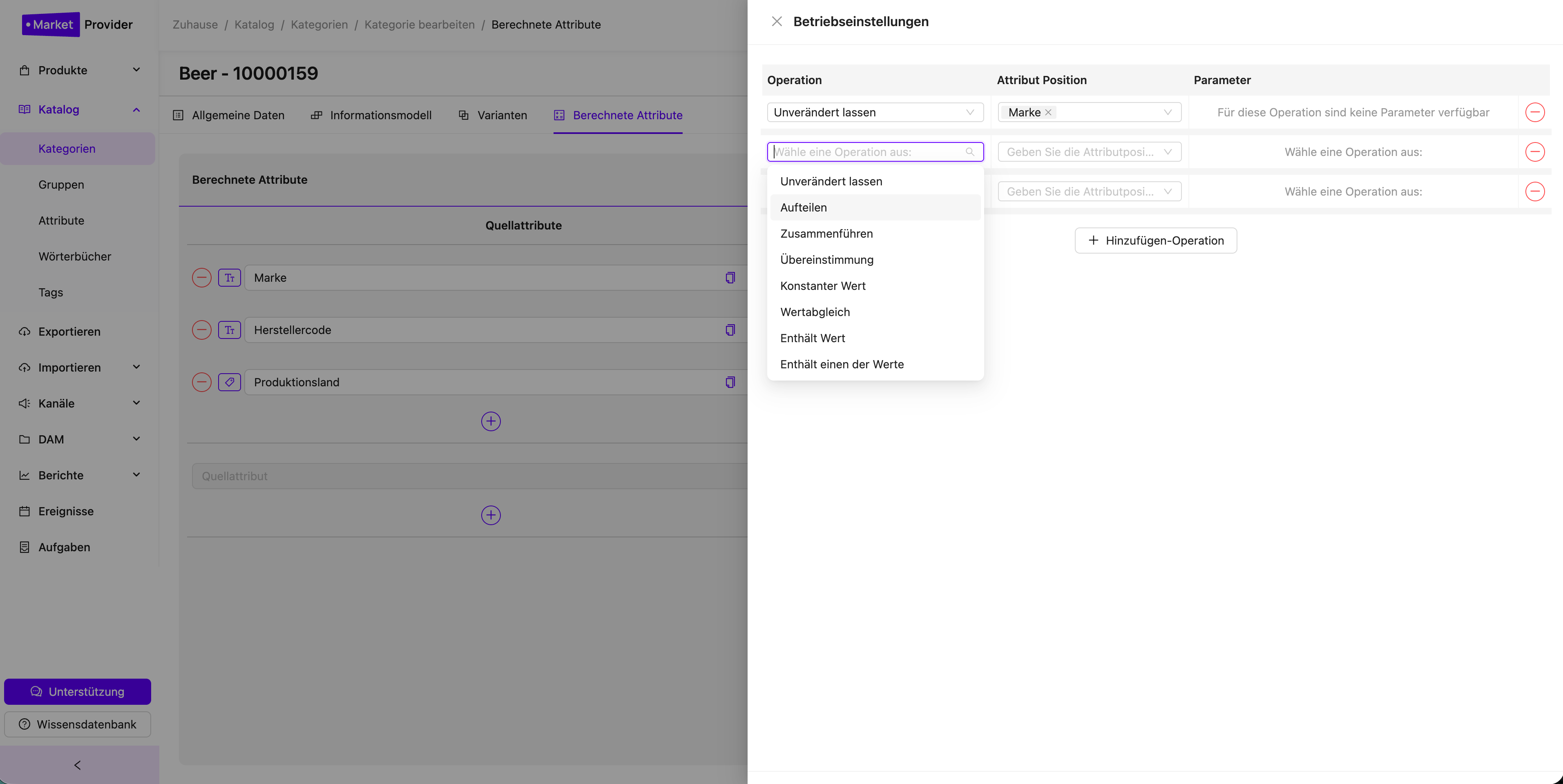Screen dimensions: 1563x784
Task: Click the copy icon next to Marke
Action: coord(730,278)
